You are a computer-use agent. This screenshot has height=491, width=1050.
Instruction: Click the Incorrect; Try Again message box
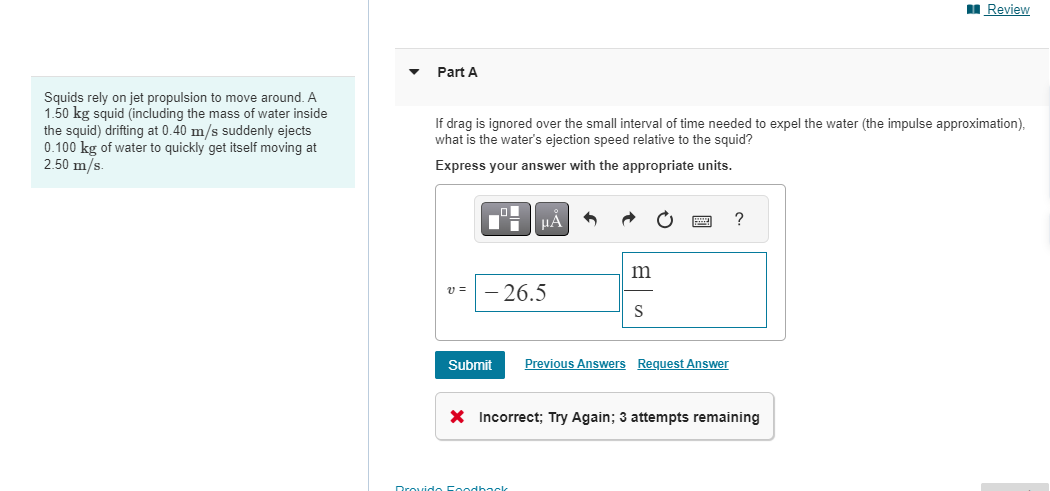point(605,417)
